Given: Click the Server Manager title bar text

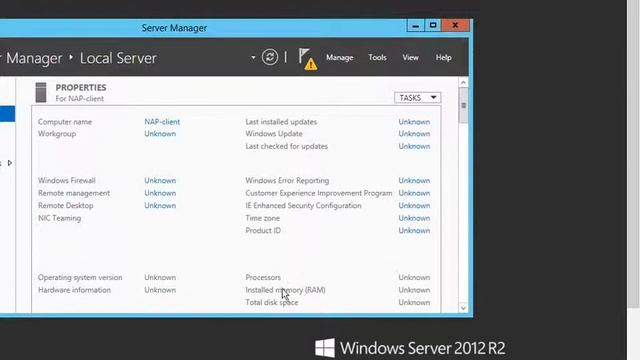Looking at the screenshot, I should [x=174, y=28].
